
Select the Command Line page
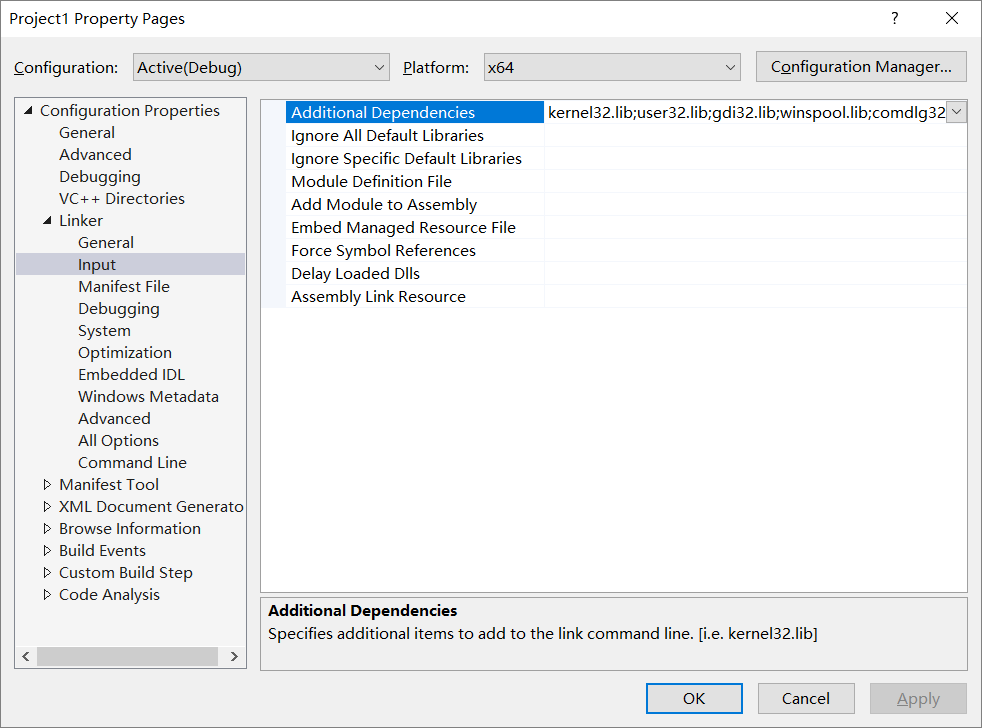click(132, 462)
